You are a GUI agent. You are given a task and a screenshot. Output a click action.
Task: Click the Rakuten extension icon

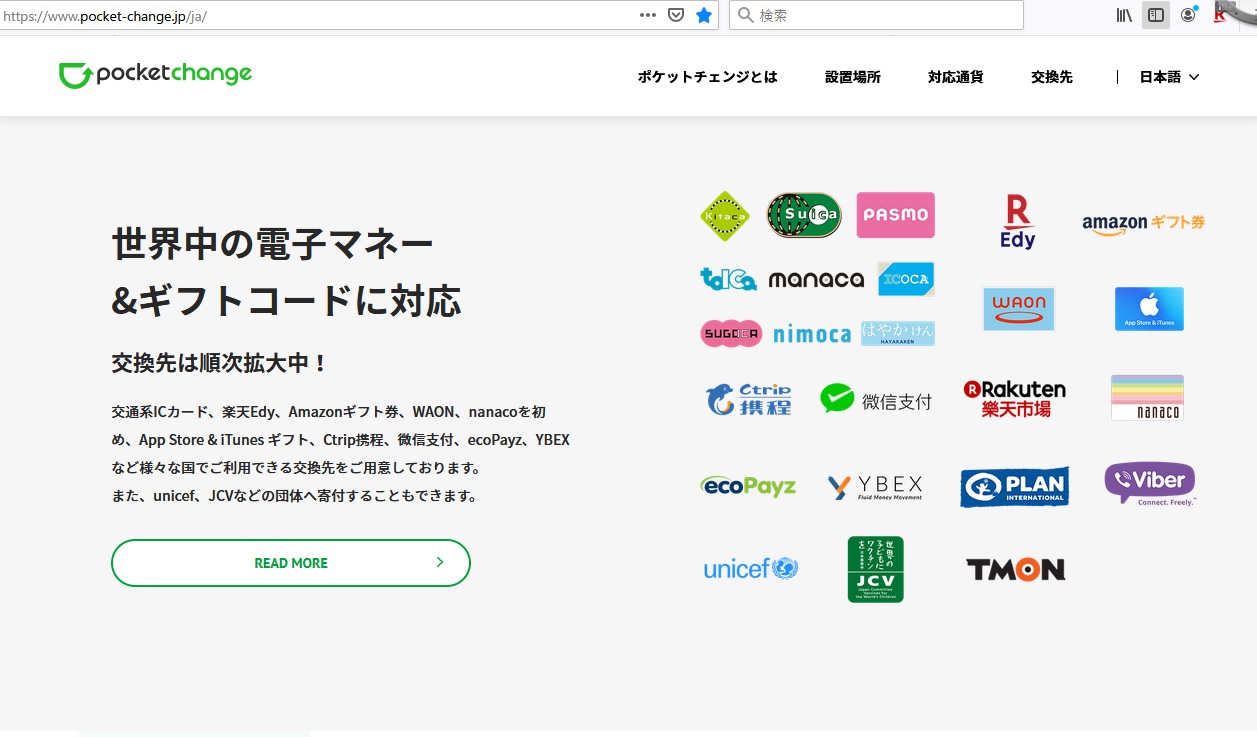[1219, 15]
